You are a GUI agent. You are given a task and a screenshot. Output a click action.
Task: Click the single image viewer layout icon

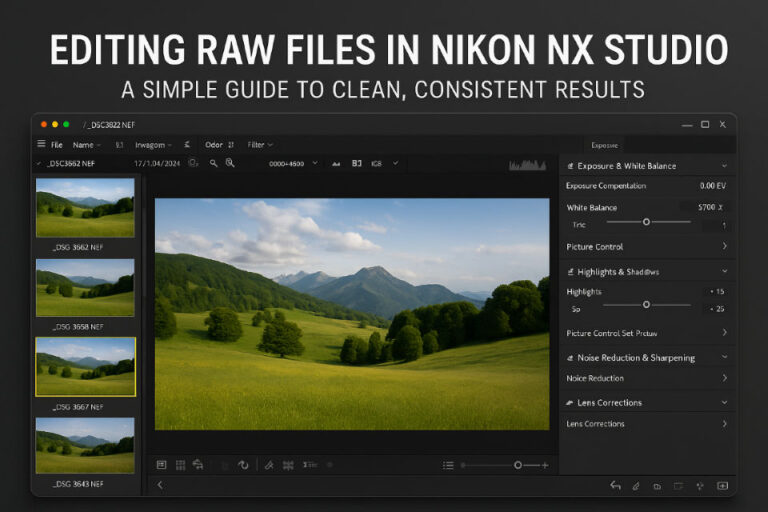[161, 464]
